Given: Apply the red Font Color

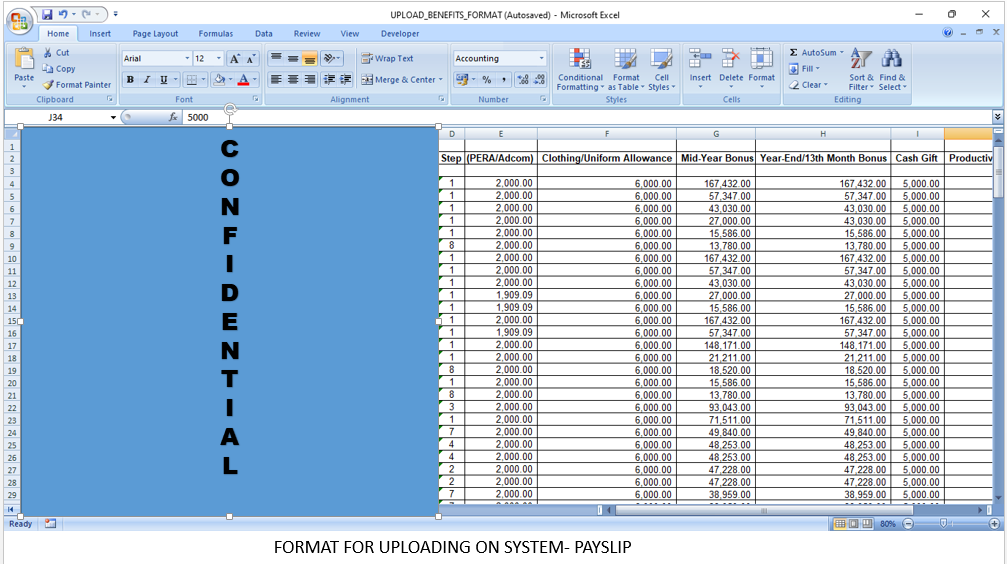Looking at the screenshot, I should pyautogui.click(x=243, y=80).
